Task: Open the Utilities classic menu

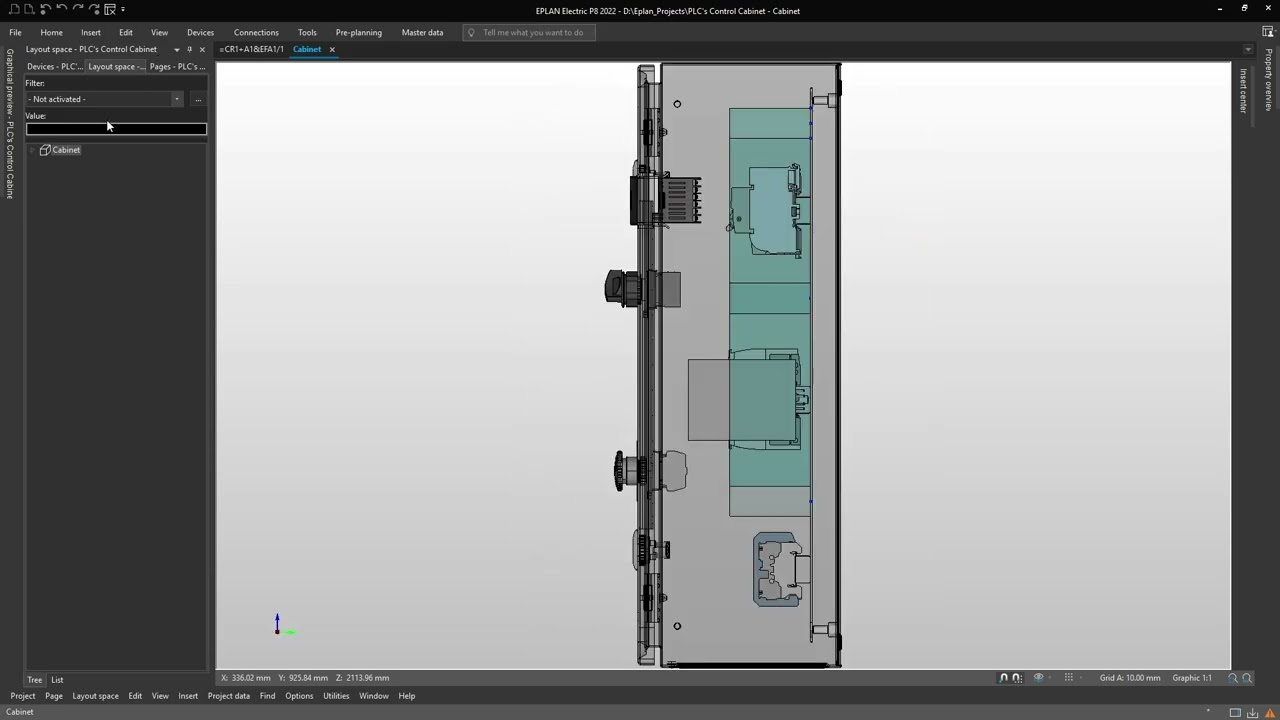Action: (336, 696)
